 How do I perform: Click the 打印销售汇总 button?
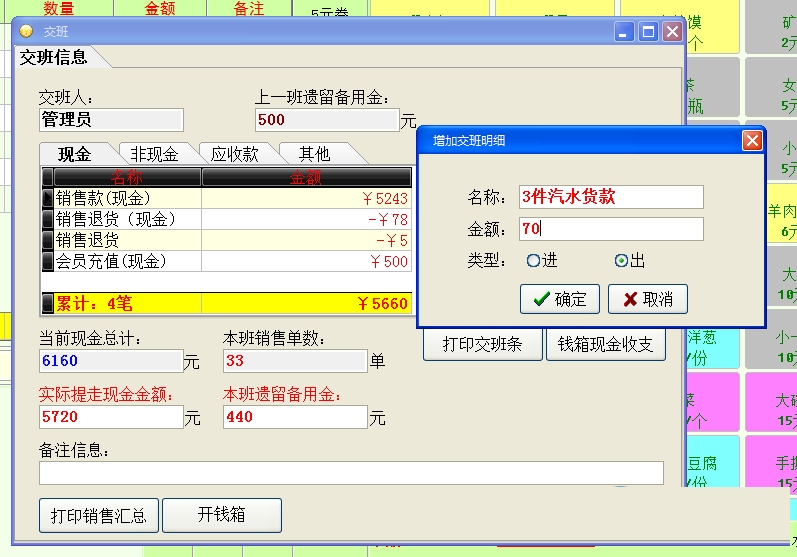tap(99, 515)
